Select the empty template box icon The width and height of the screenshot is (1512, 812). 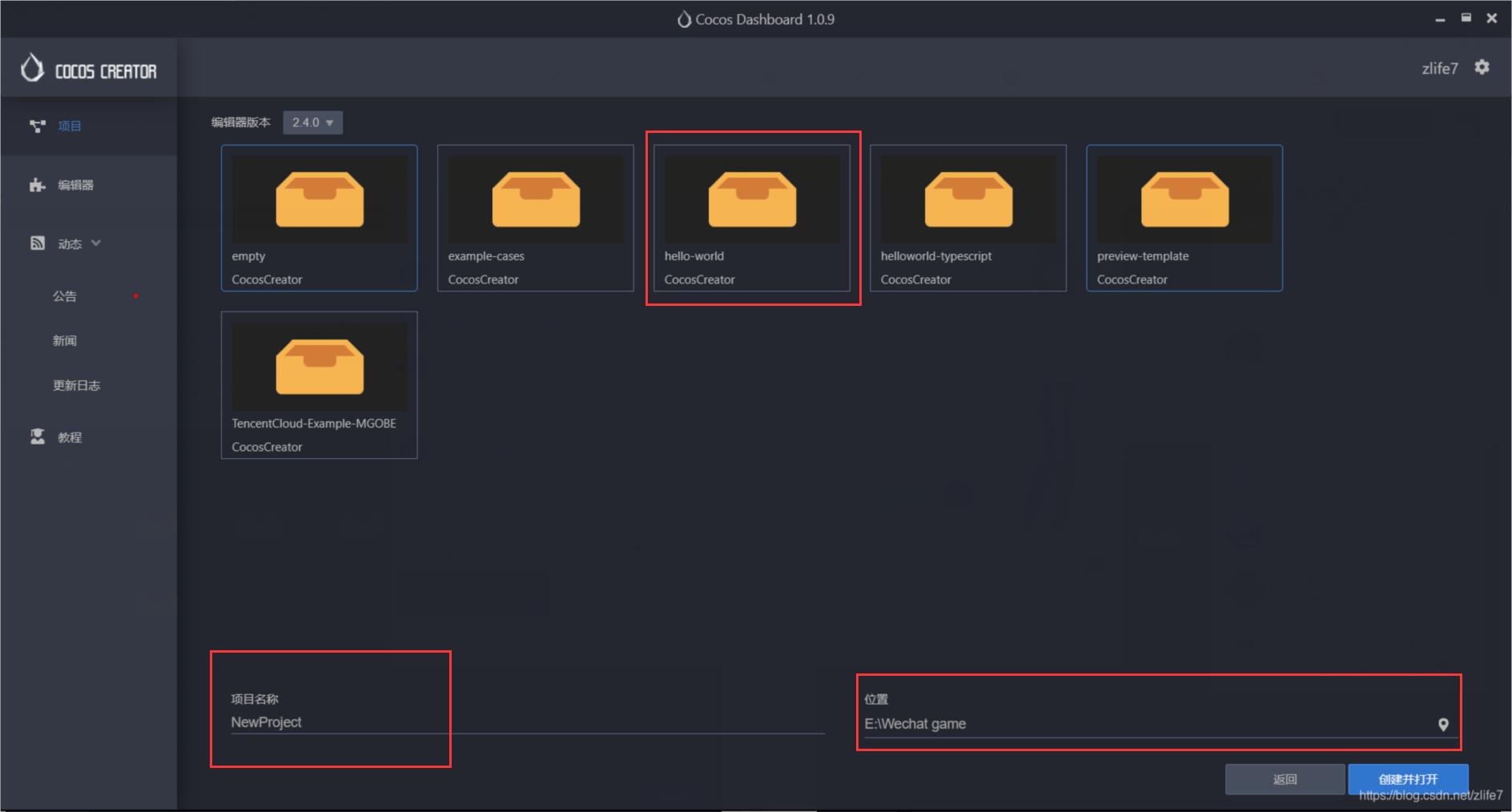click(320, 199)
